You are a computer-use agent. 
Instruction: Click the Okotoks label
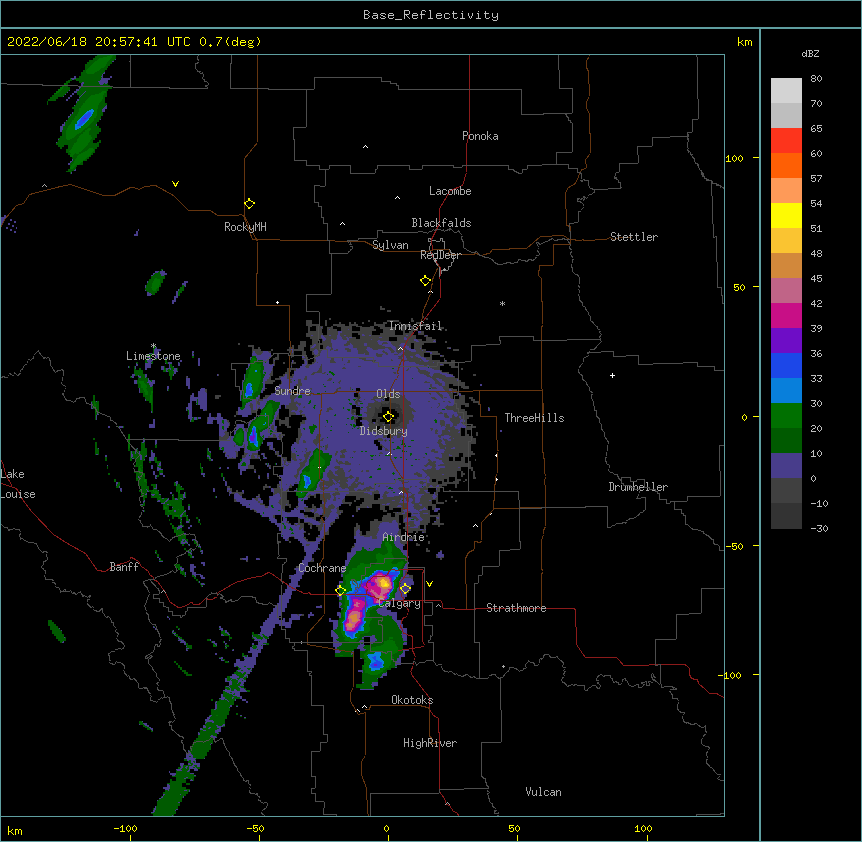pos(412,700)
